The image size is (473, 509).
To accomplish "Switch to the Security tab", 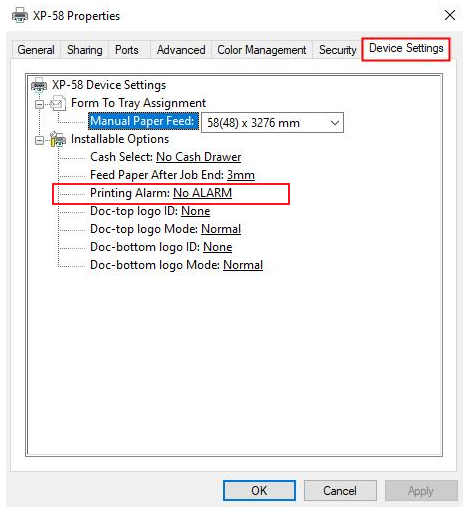I will (x=338, y=50).
